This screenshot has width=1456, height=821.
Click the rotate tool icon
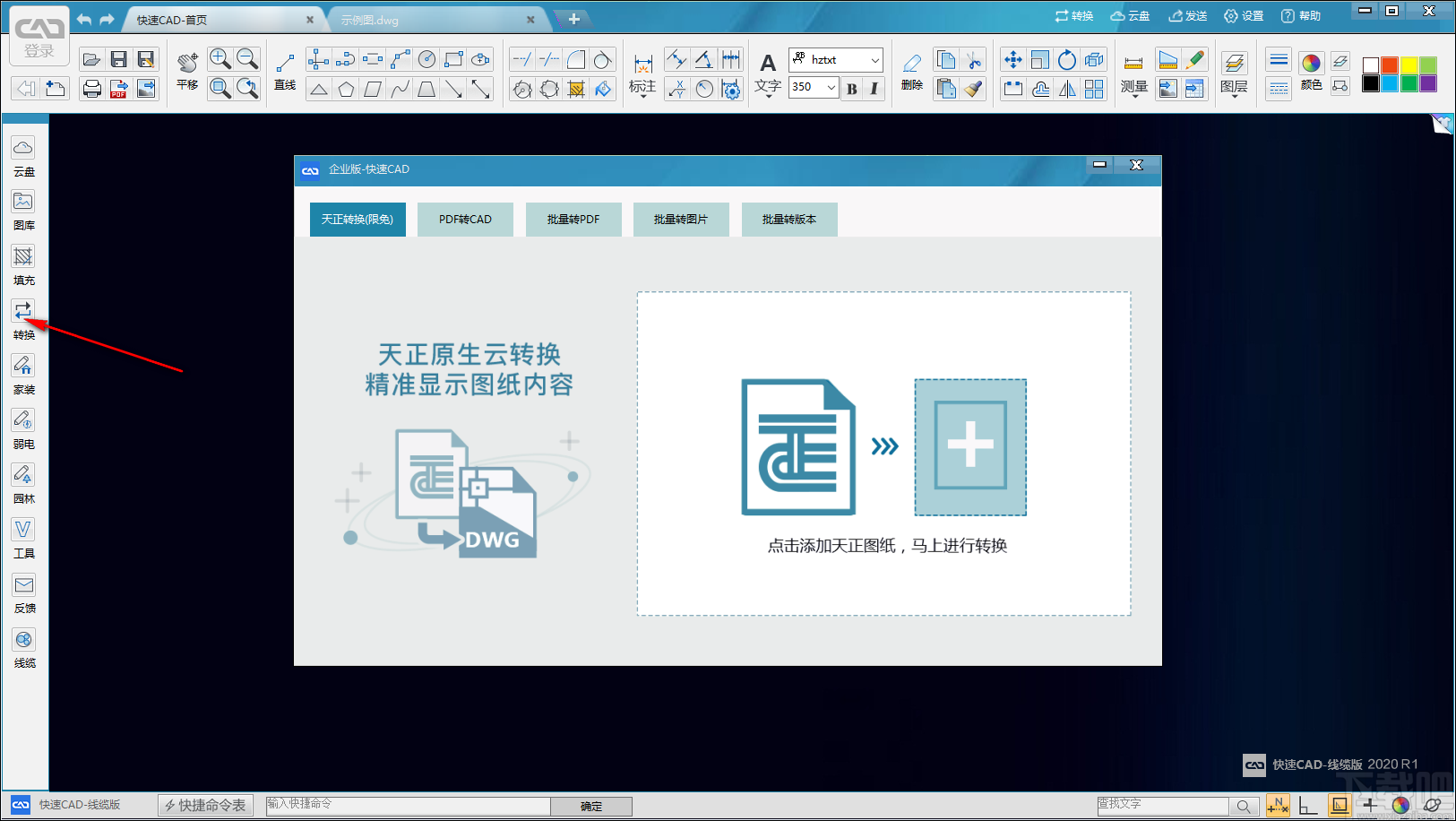[x=1066, y=59]
